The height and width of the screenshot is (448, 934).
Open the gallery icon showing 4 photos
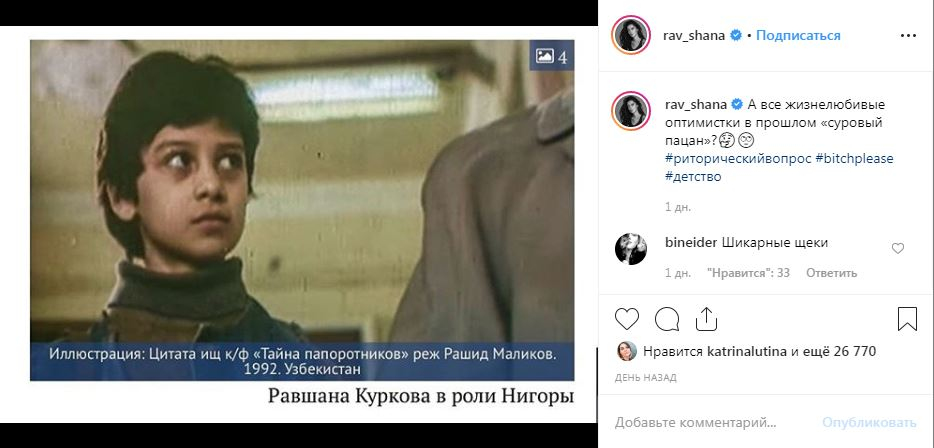pyautogui.click(x=552, y=56)
